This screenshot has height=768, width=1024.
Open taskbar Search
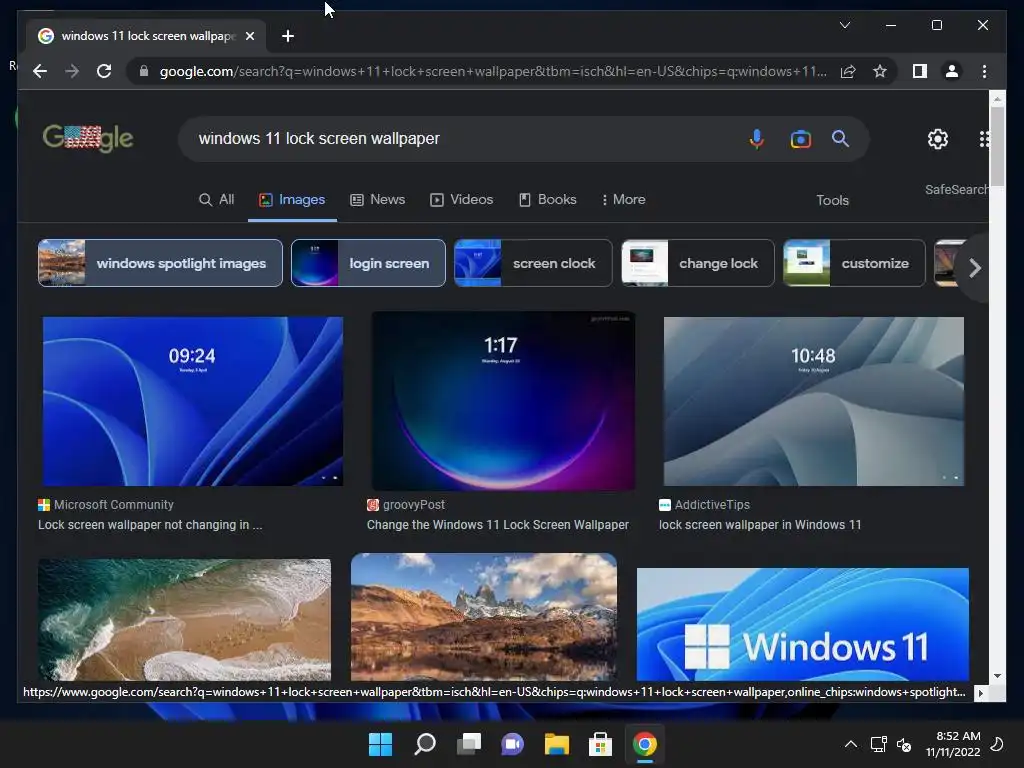[424, 744]
